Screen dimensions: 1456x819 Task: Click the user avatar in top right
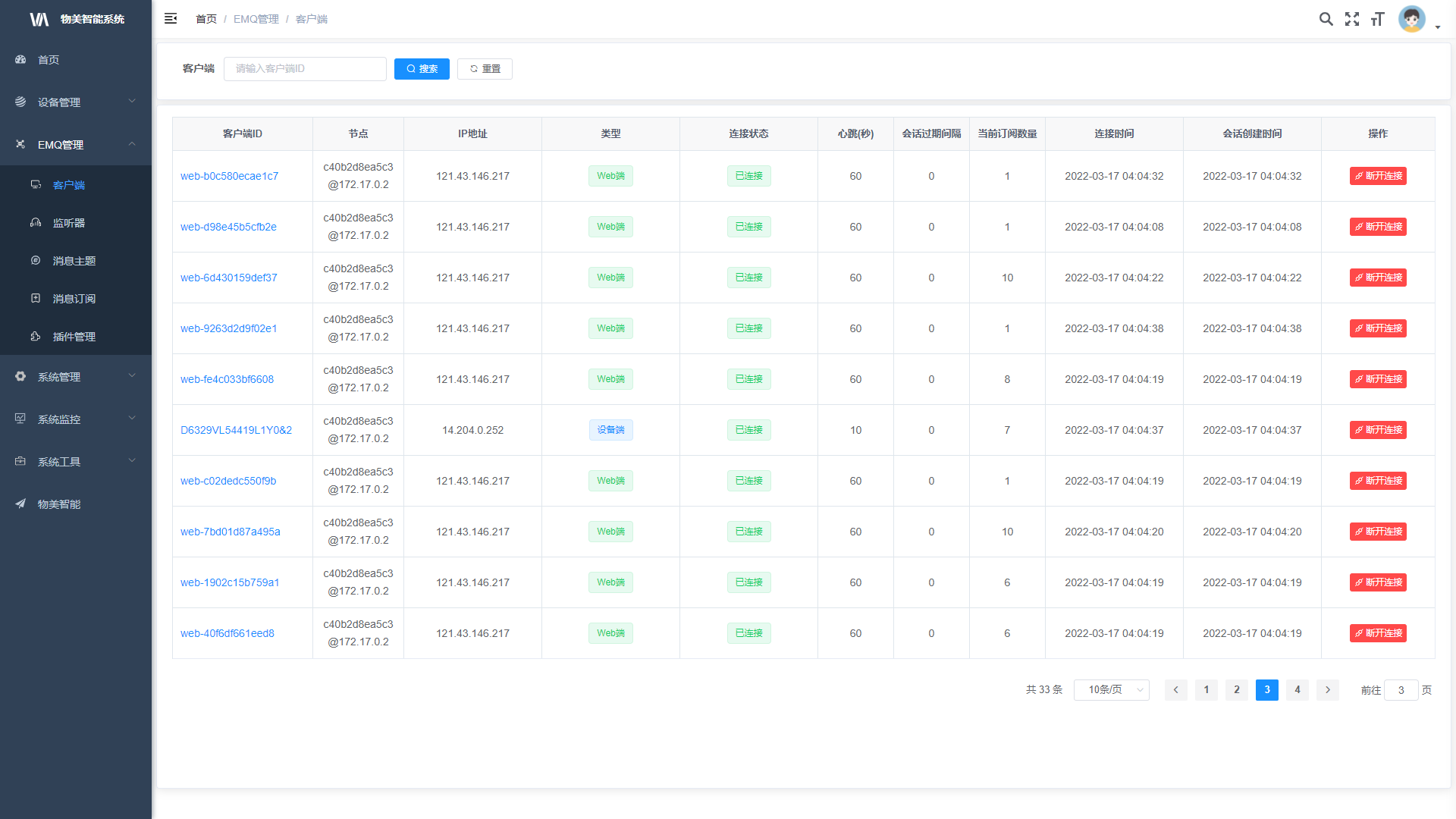coord(1411,19)
